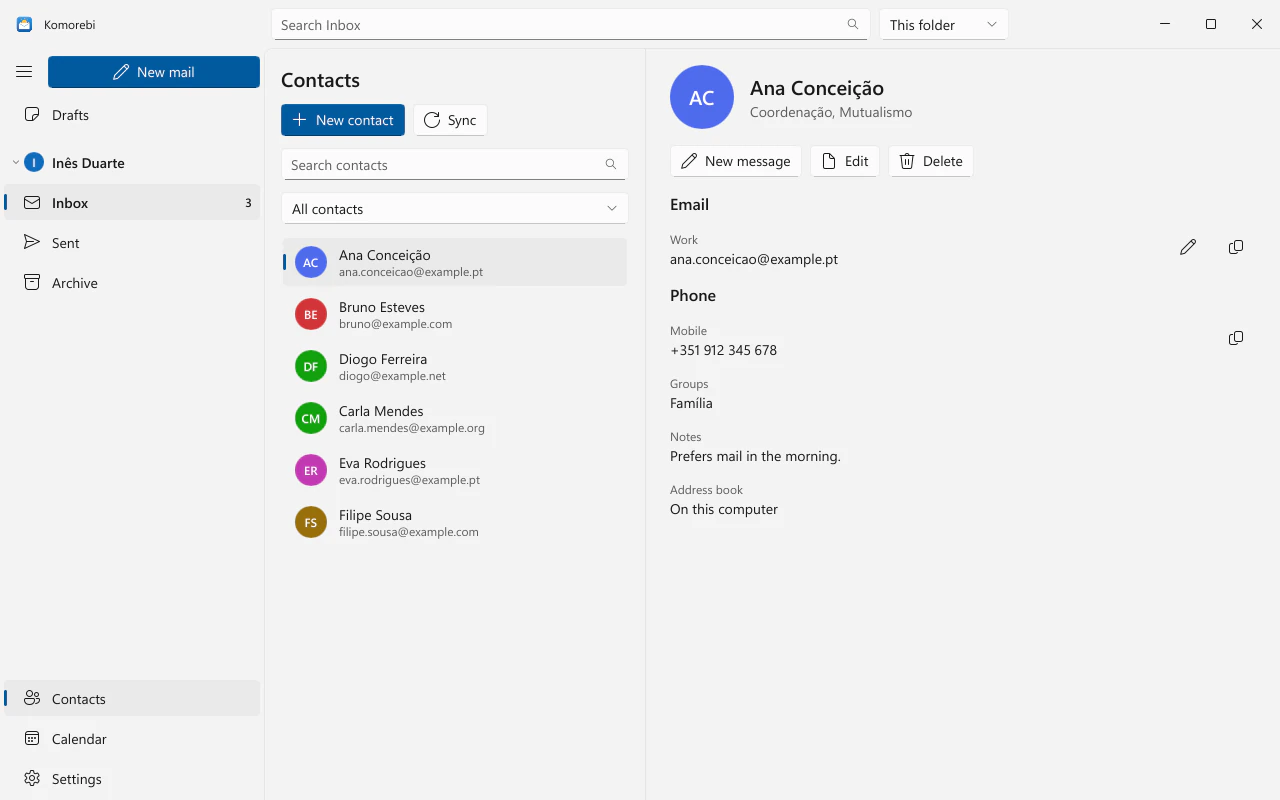Select Eva Rodrigues in the contact list
Viewport: 1280px width, 800px height.
point(455,471)
